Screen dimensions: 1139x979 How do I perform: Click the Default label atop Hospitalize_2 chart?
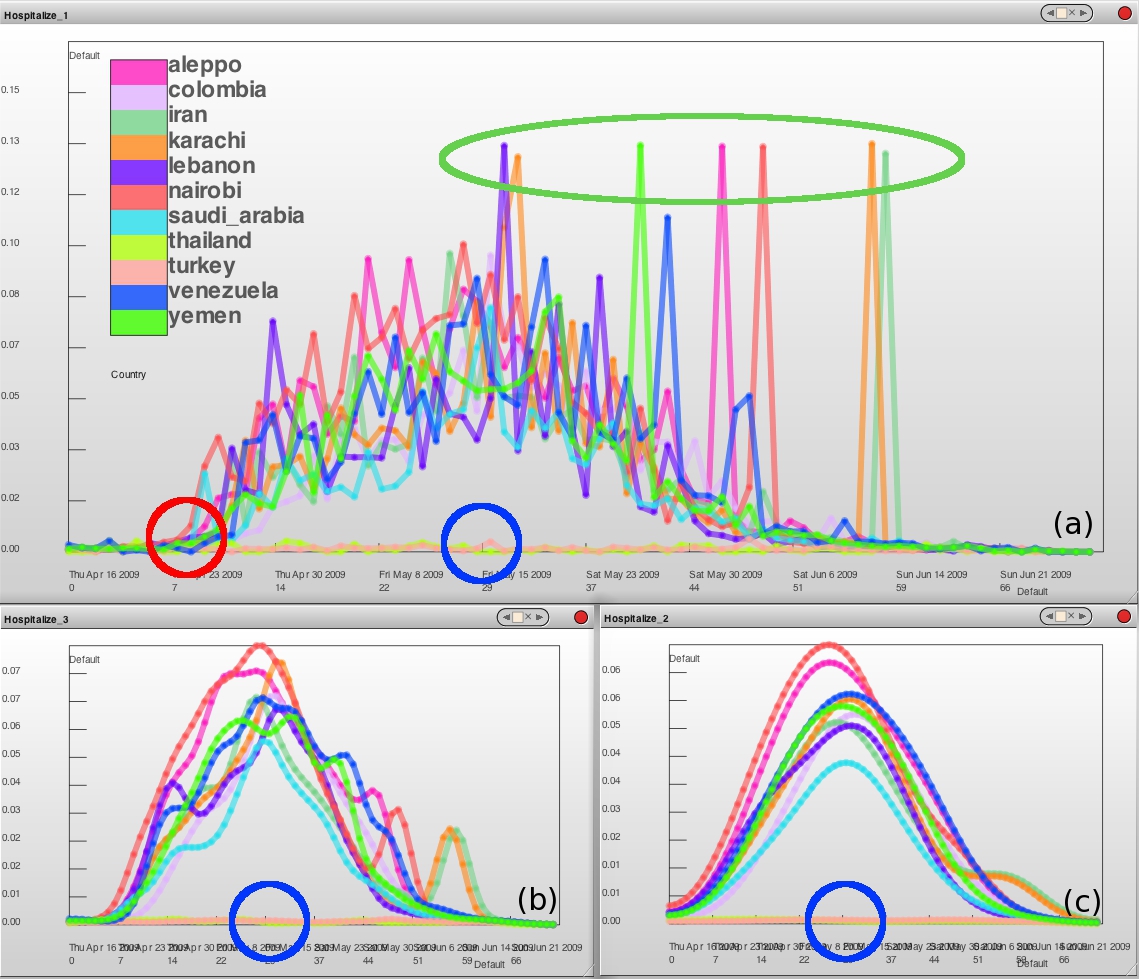[x=684, y=659]
